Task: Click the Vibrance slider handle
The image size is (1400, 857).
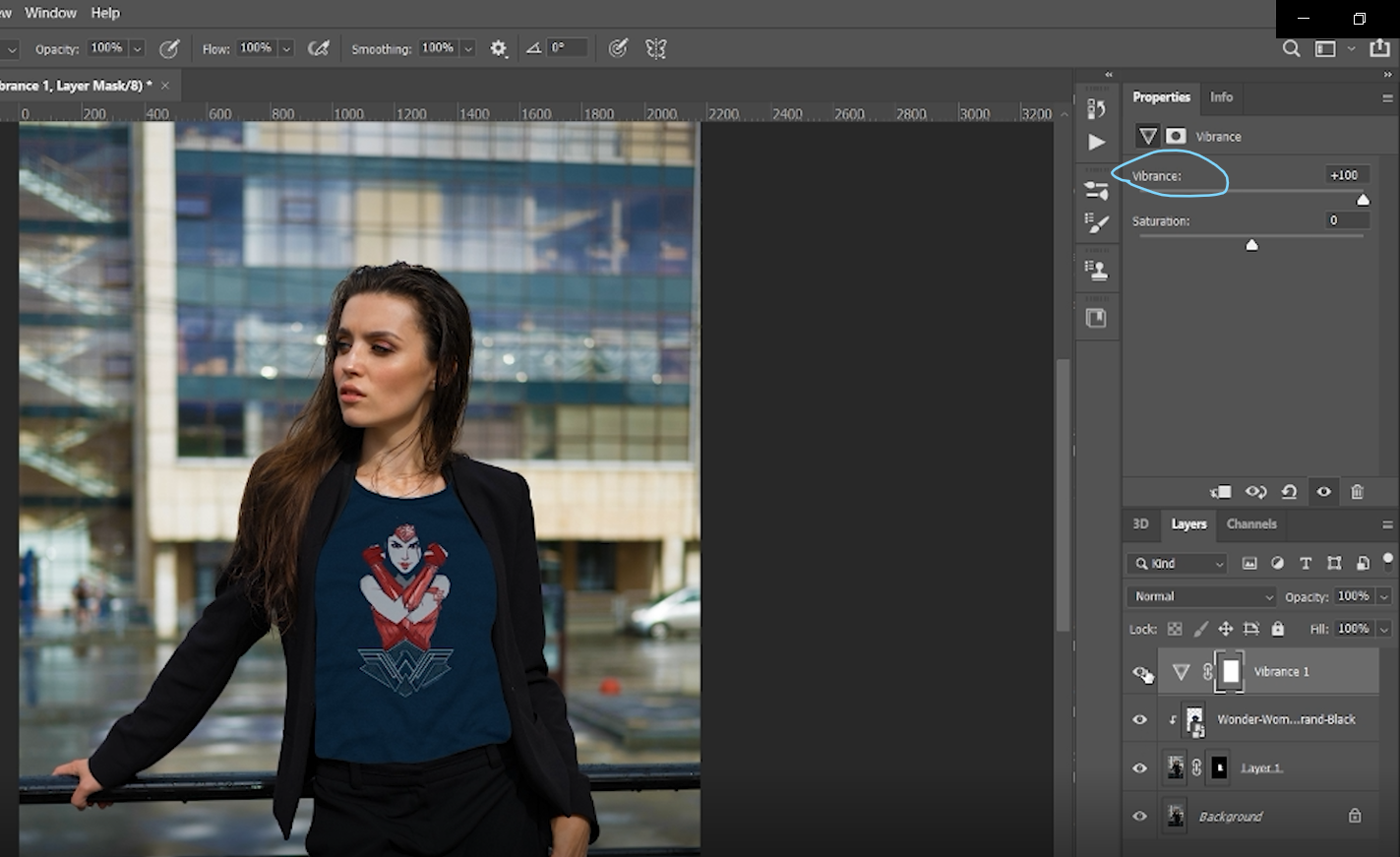Action: (1363, 200)
